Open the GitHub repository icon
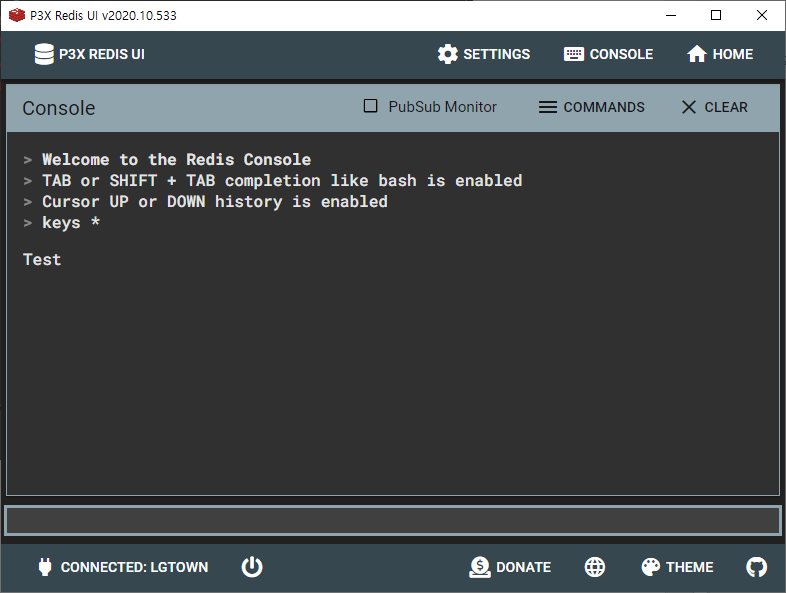Image resolution: width=786 pixels, height=593 pixels. coord(756,567)
